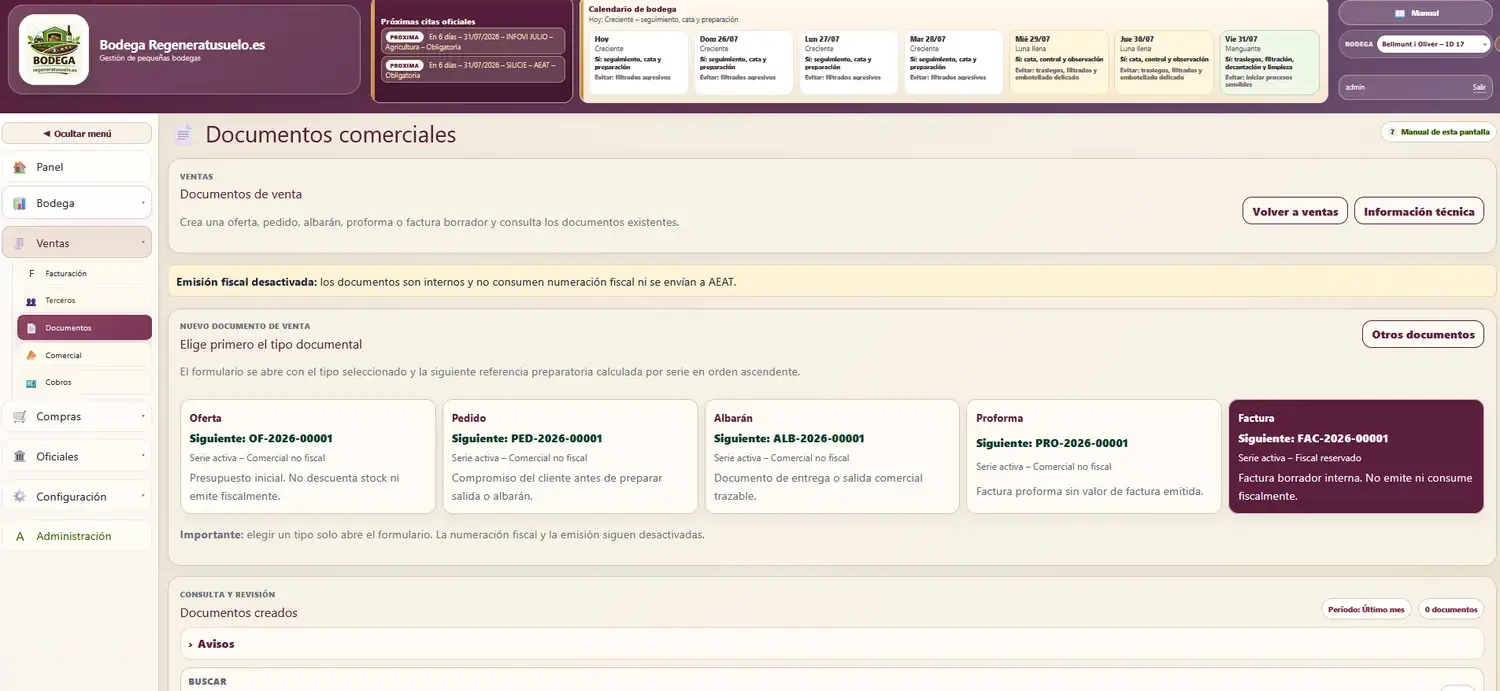Image resolution: width=1500 pixels, height=691 pixels.
Task: Open the Información técnica button
Action: (1419, 211)
